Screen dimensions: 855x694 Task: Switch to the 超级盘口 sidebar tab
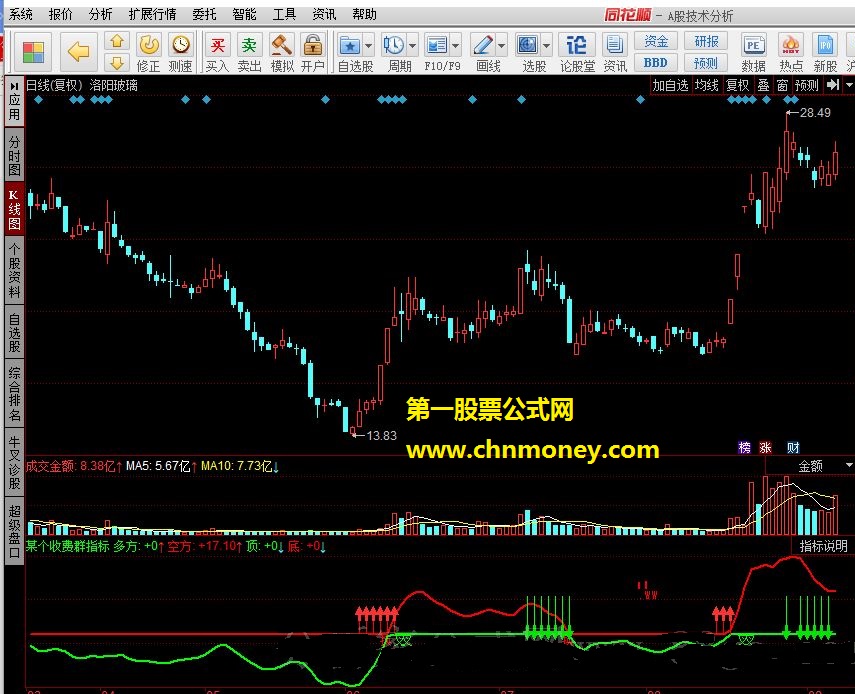(x=14, y=532)
